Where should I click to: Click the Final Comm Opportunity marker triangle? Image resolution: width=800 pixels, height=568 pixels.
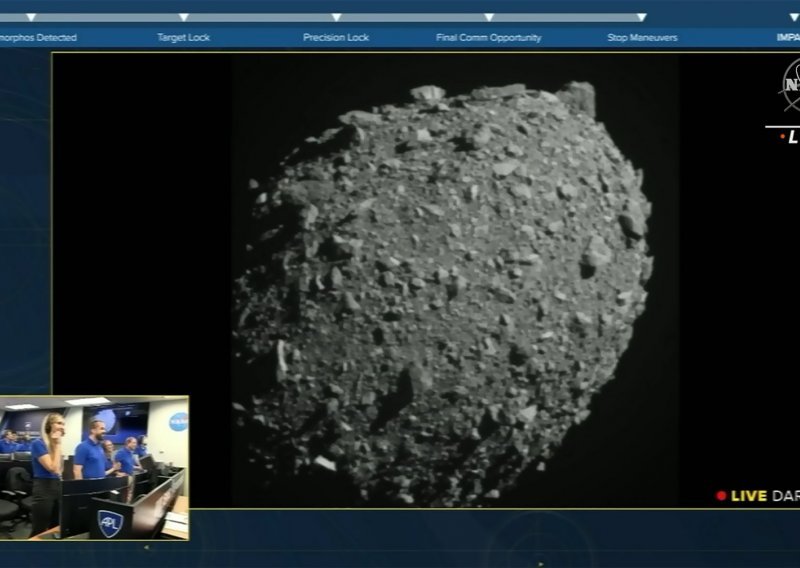point(489,17)
